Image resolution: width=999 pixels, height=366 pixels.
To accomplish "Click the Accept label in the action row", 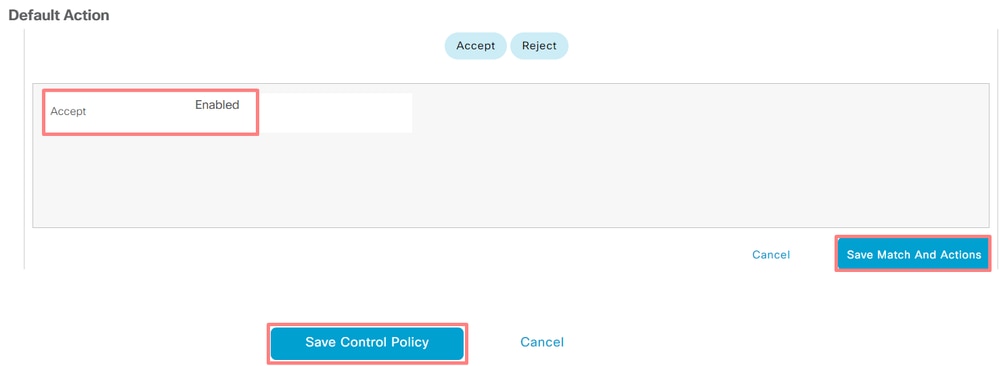I will [x=68, y=112].
